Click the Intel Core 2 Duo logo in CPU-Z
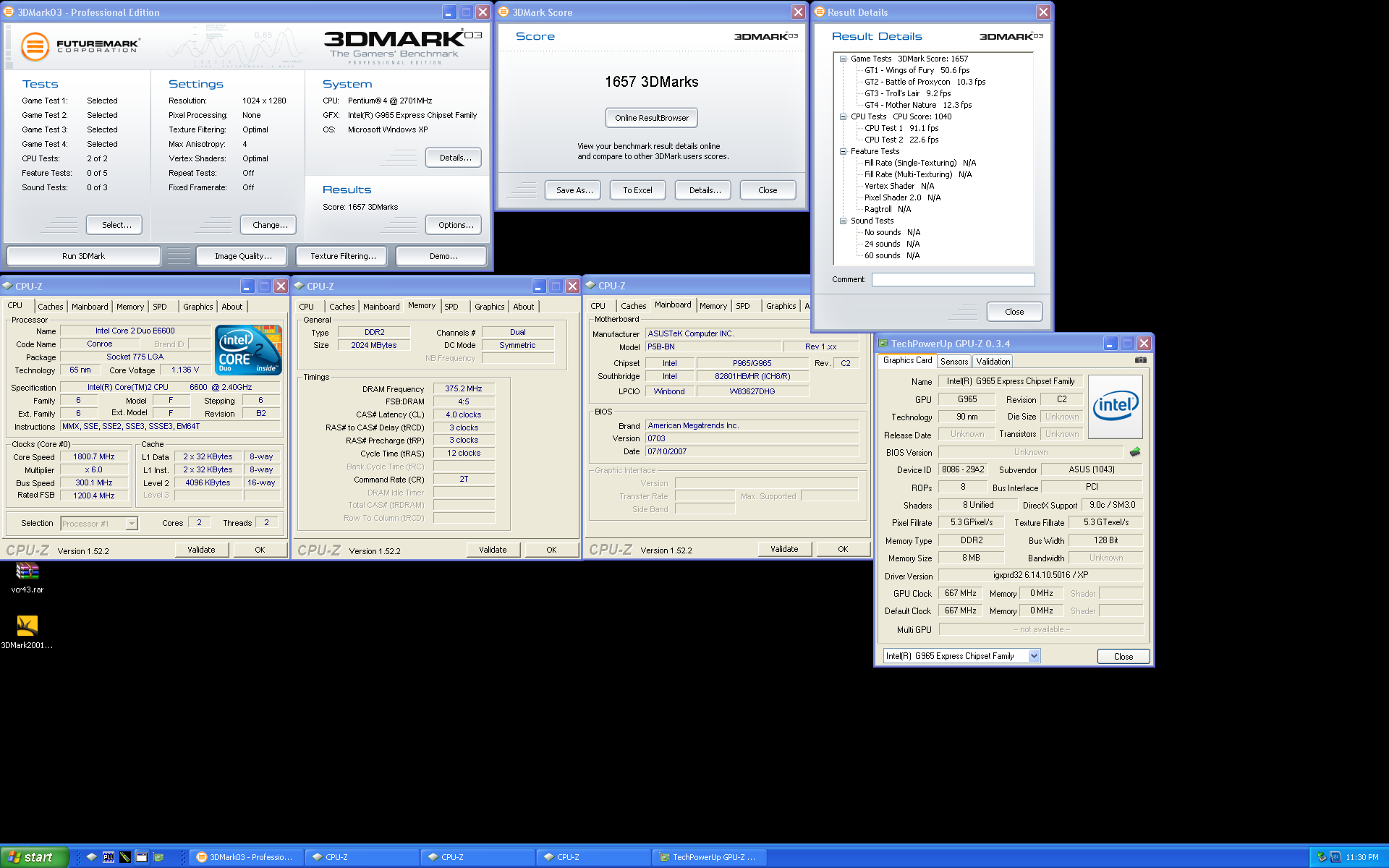 point(249,349)
